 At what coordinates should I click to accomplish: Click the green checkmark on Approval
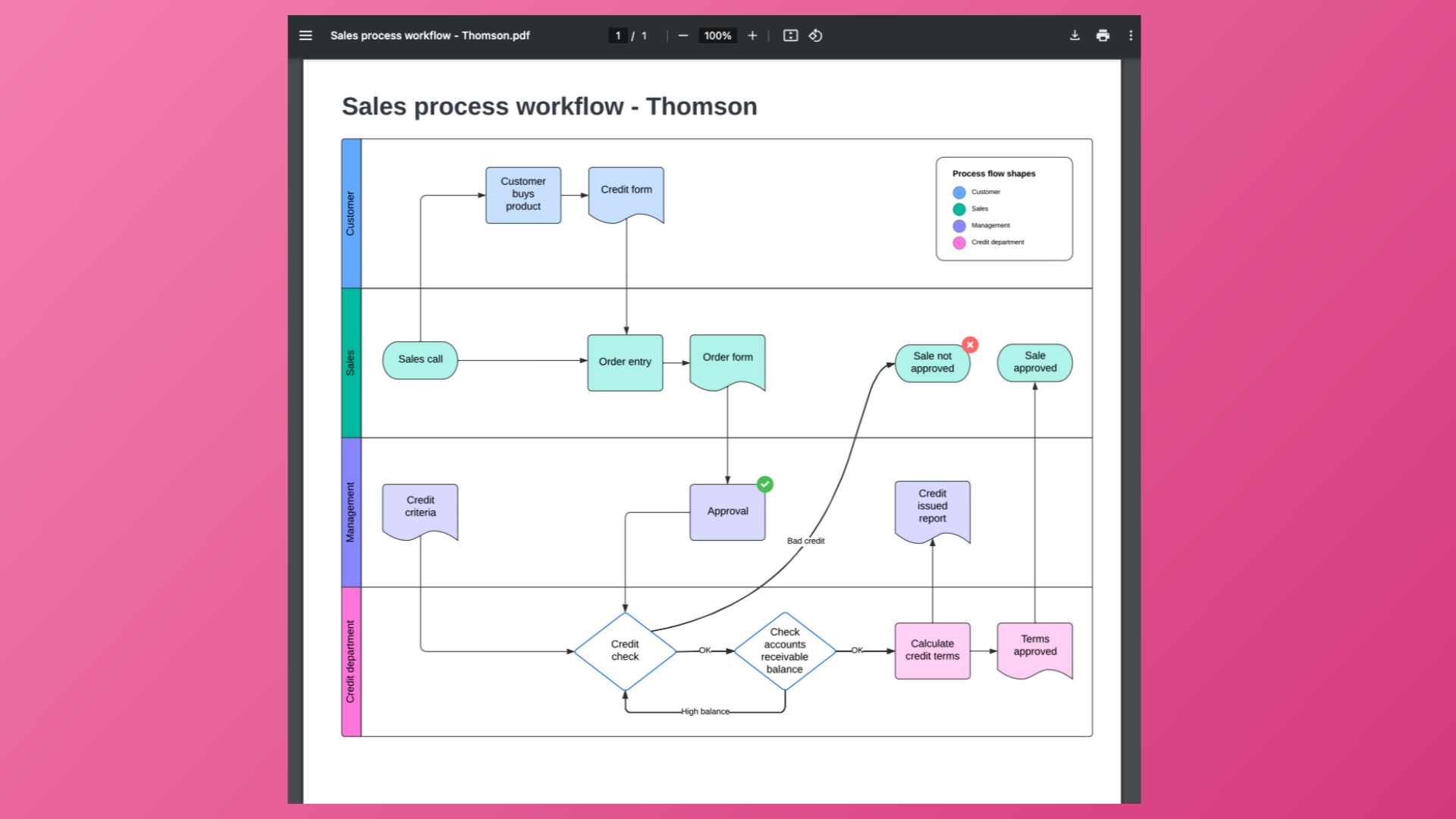(x=765, y=484)
